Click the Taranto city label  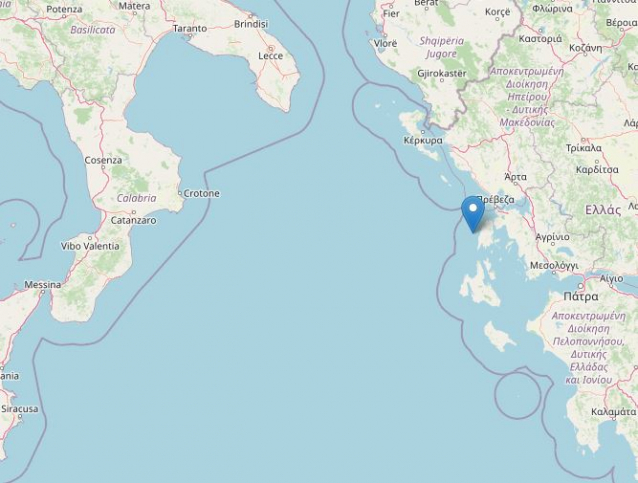click(190, 28)
